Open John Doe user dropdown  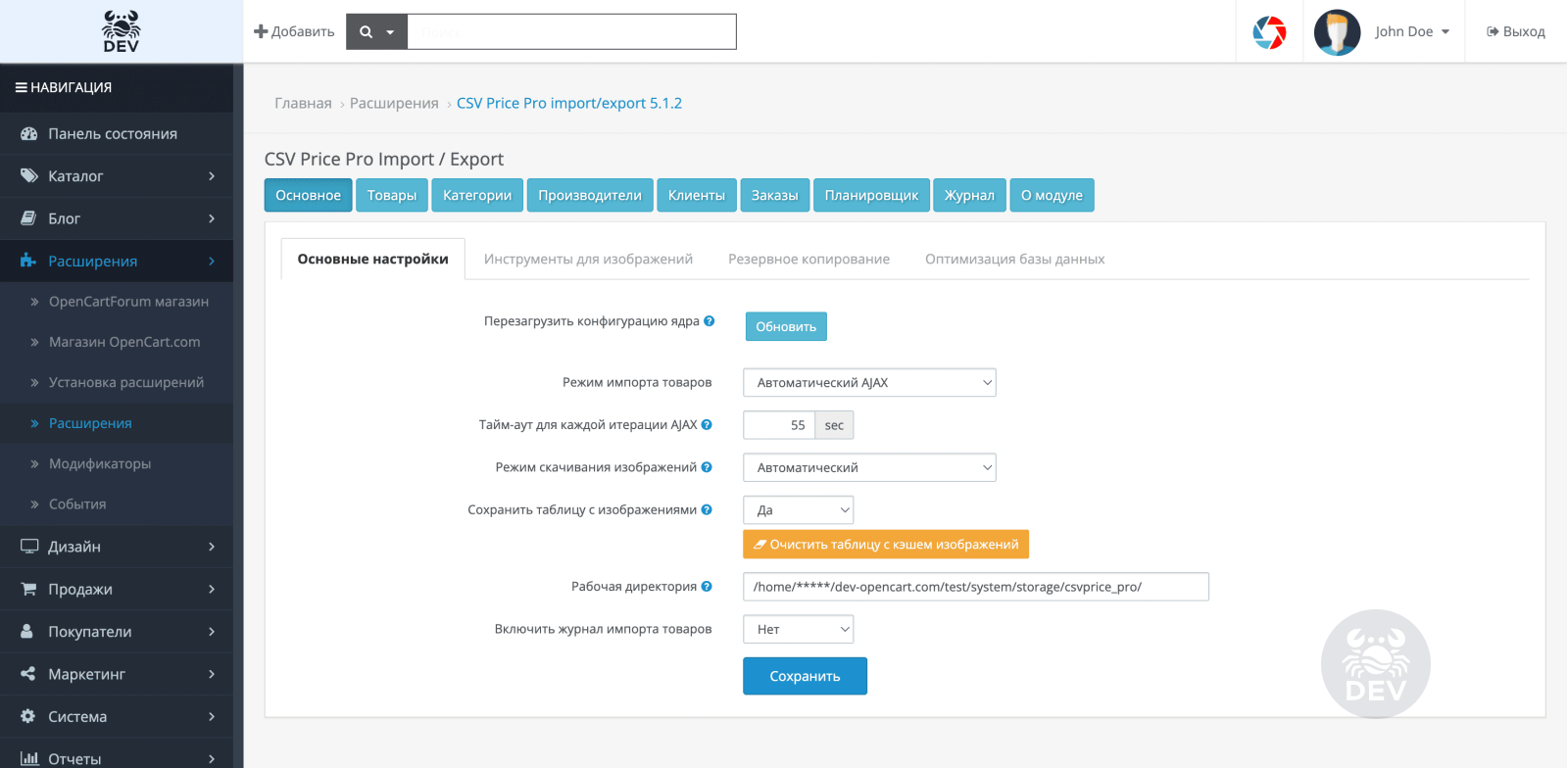pos(1412,31)
